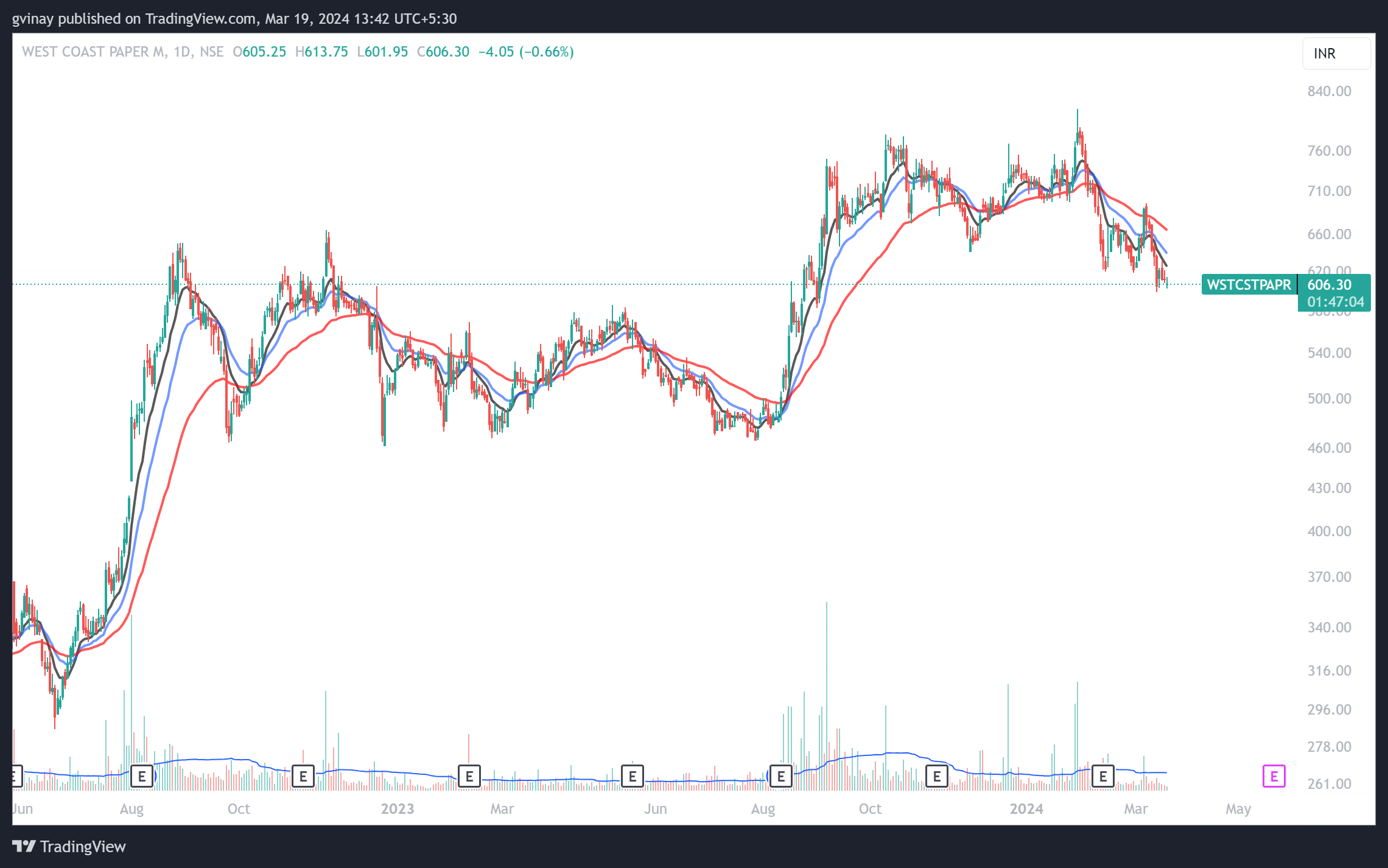This screenshot has height=868, width=1388.
Task: Click the 2023 year label on time axis
Action: (x=398, y=809)
